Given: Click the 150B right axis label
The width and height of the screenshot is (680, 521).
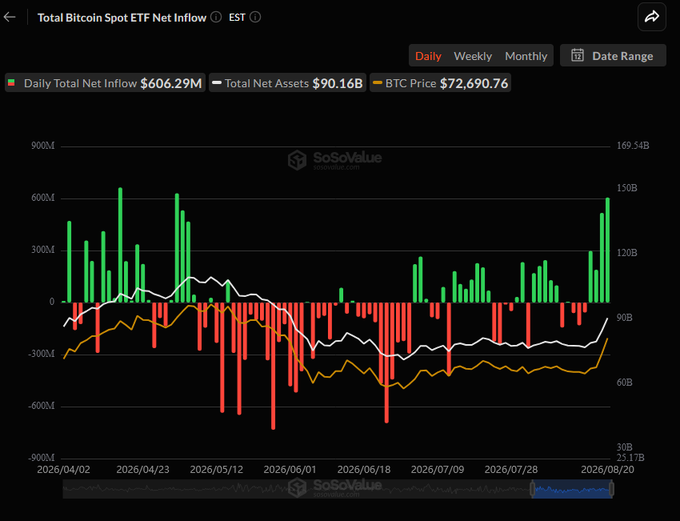Looking at the screenshot, I should point(627,188).
